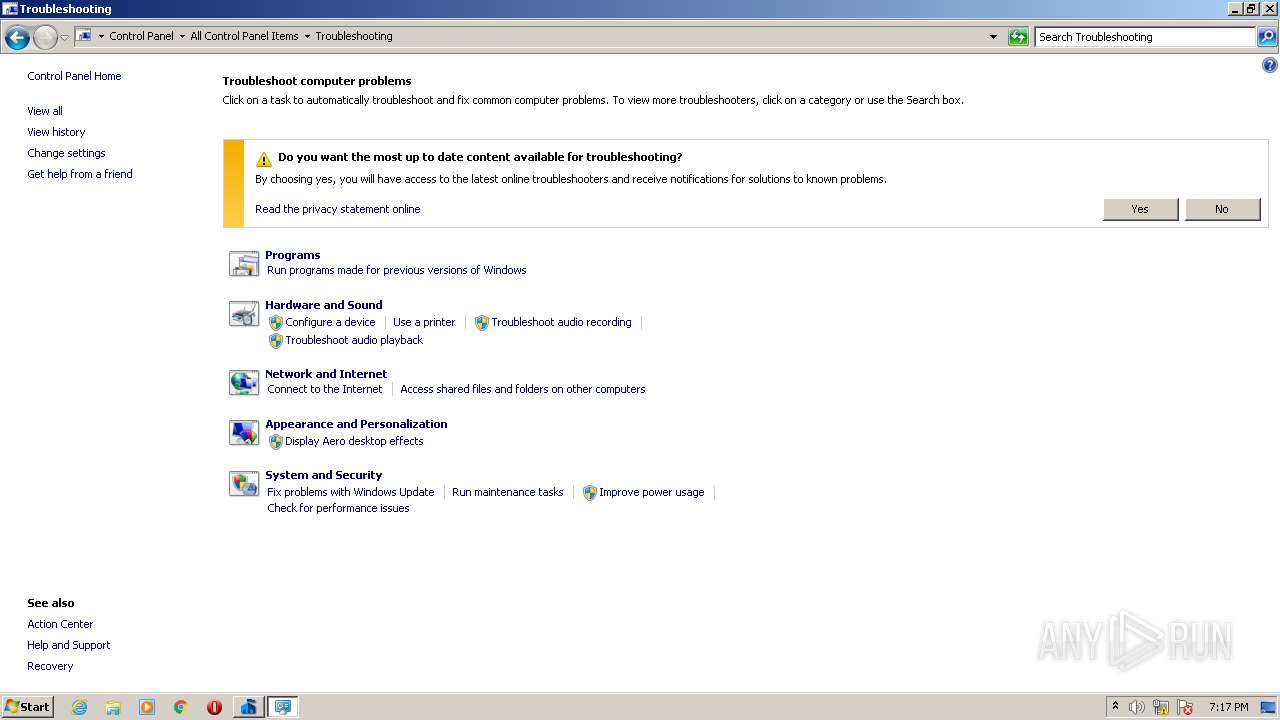Expand dropdown arrow after All Control Panel Items

coord(307,36)
